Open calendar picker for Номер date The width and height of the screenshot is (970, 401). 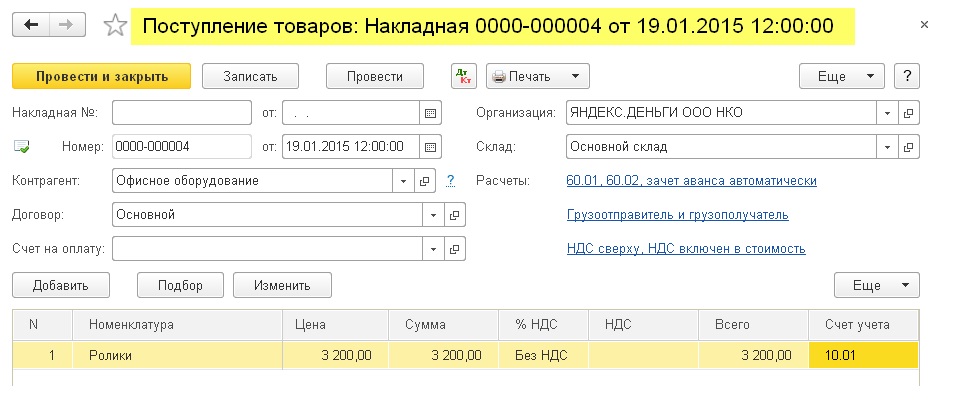[431, 147]
